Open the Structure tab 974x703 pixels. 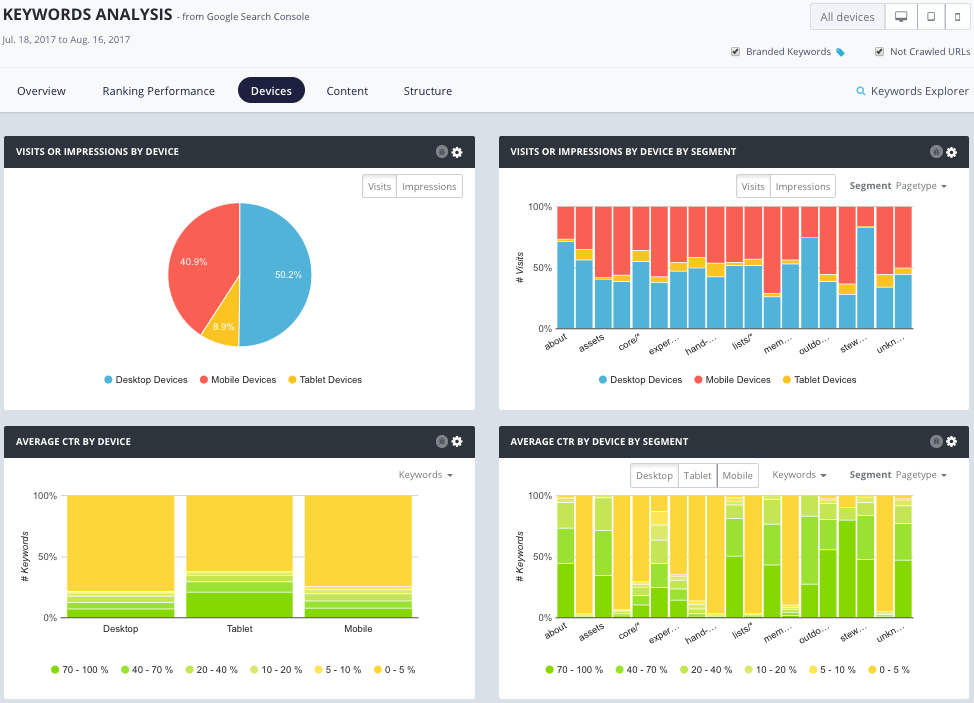click(x=427, y=91)
